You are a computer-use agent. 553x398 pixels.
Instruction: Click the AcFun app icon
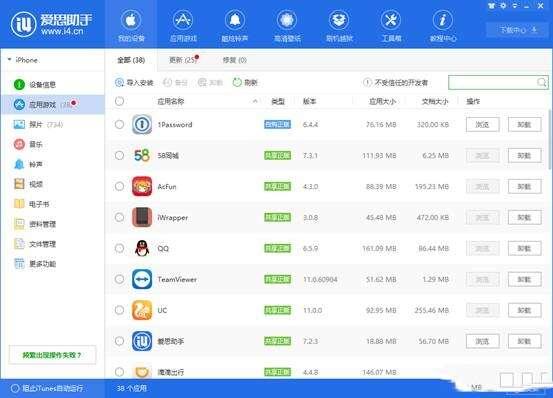(x=142, y=186)
